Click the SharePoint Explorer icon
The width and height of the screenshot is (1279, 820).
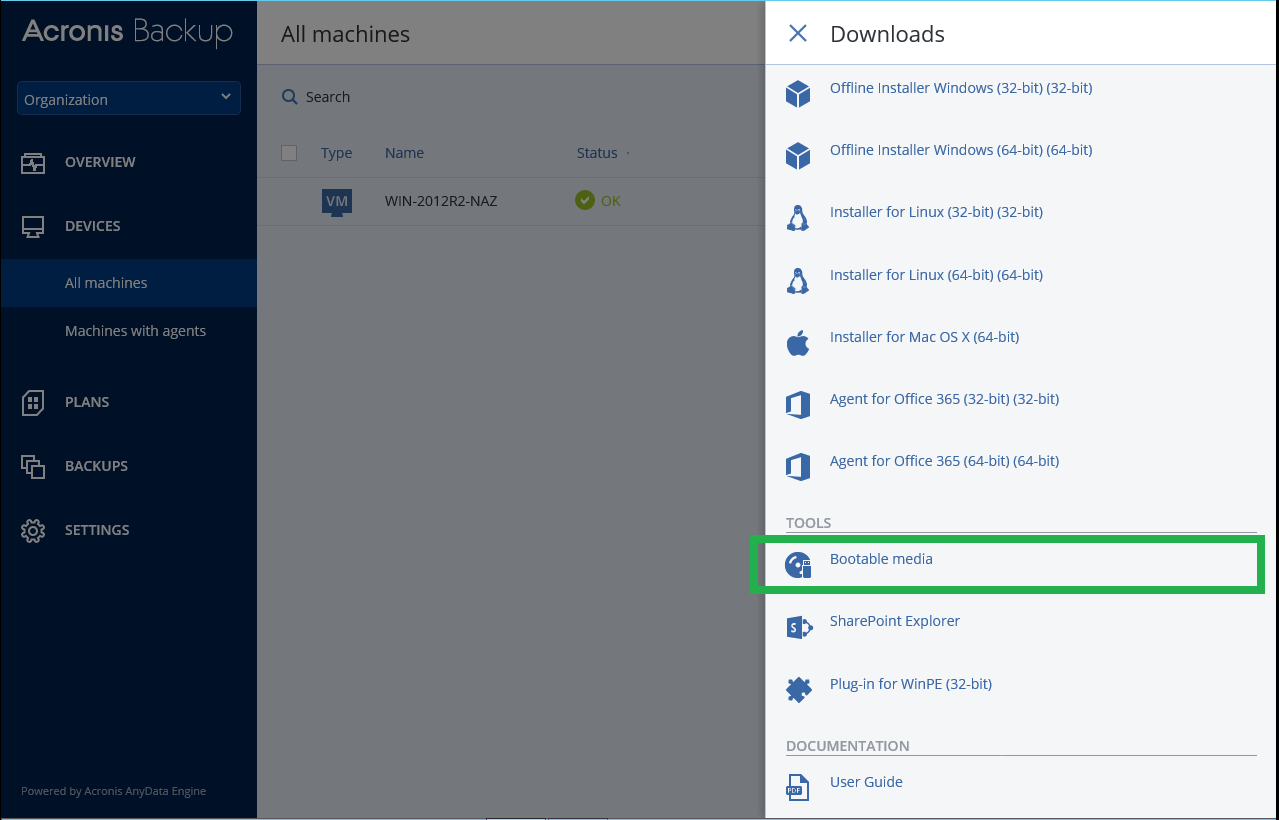pos(798,627)
